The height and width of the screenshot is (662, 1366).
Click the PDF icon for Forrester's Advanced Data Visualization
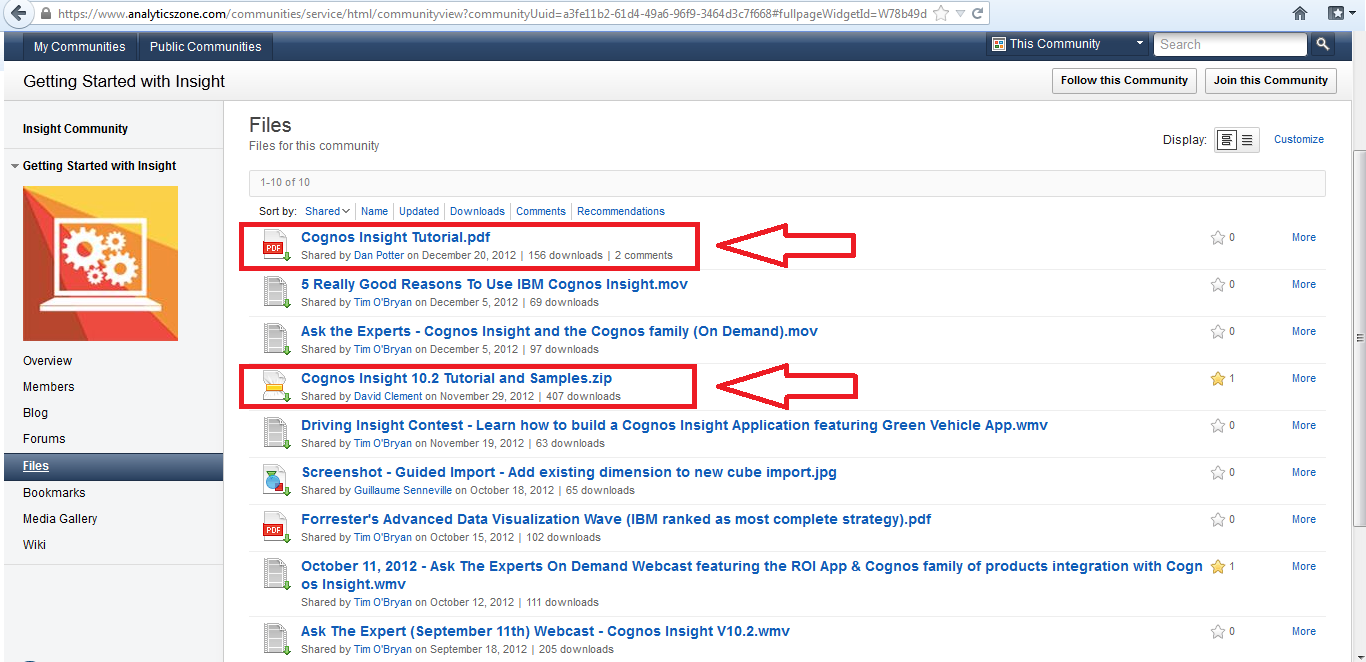coord(276,528)
